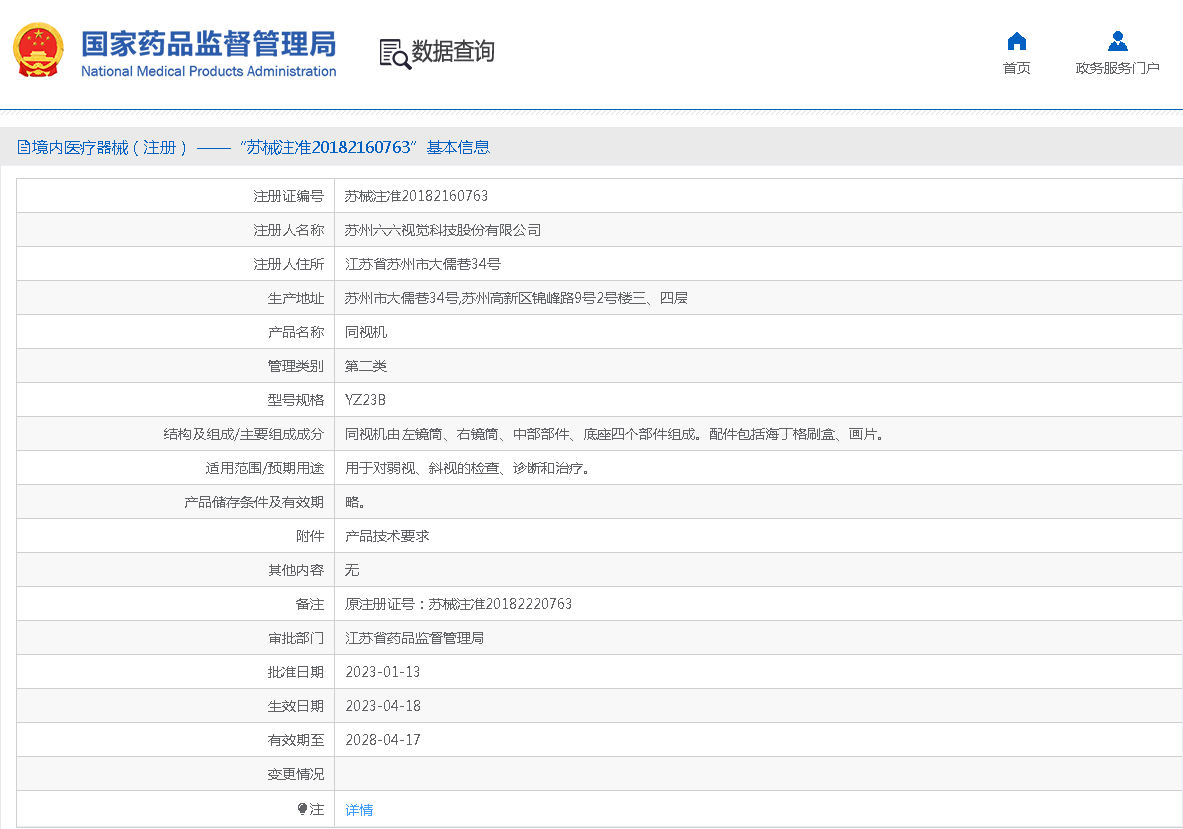Open the 政务服务门户 text link
Viewport: 1183px width, 829px height.
click(x=1117, y=68)
